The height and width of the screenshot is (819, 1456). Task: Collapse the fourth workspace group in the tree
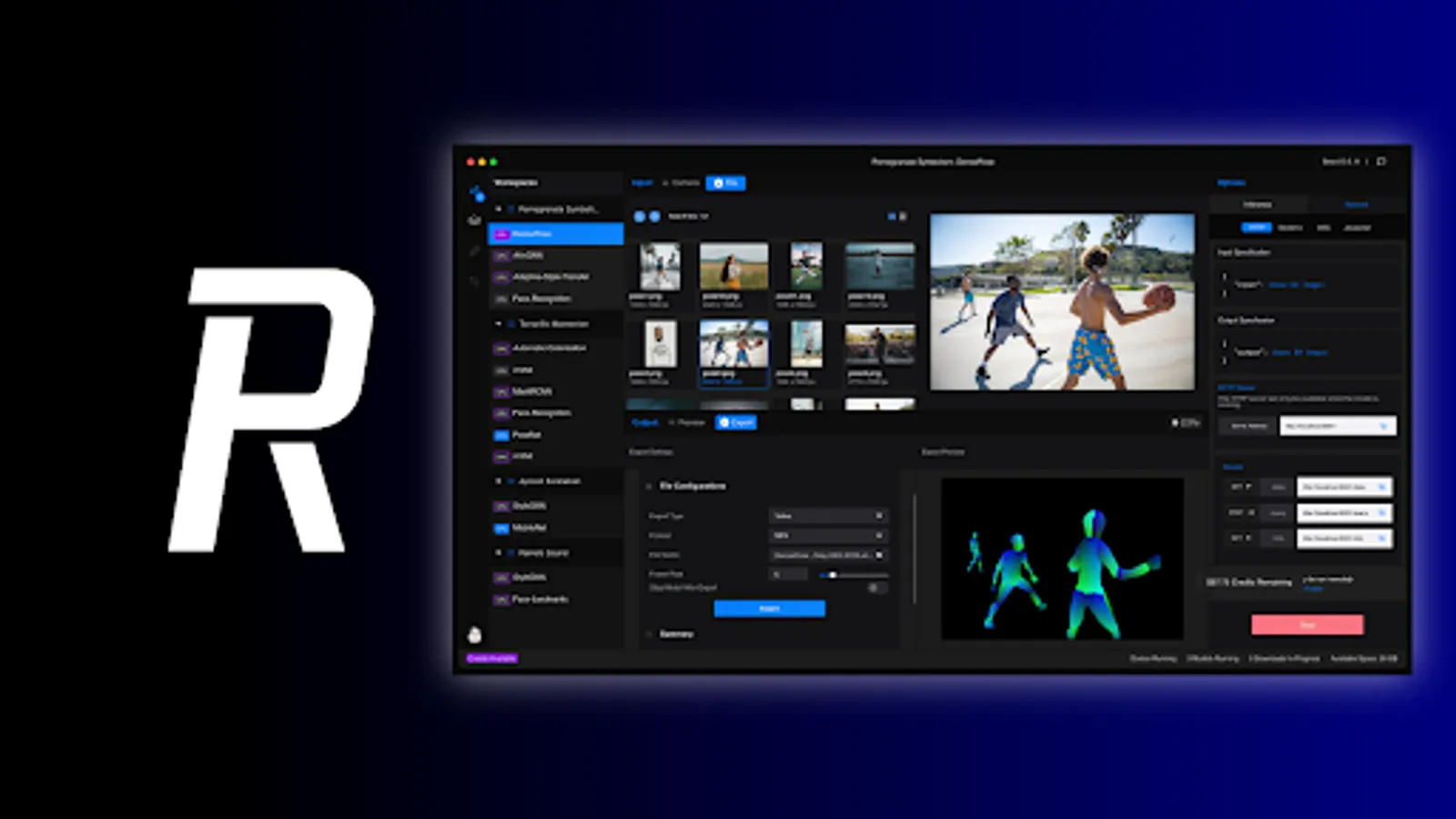click(x=498, y=552)
